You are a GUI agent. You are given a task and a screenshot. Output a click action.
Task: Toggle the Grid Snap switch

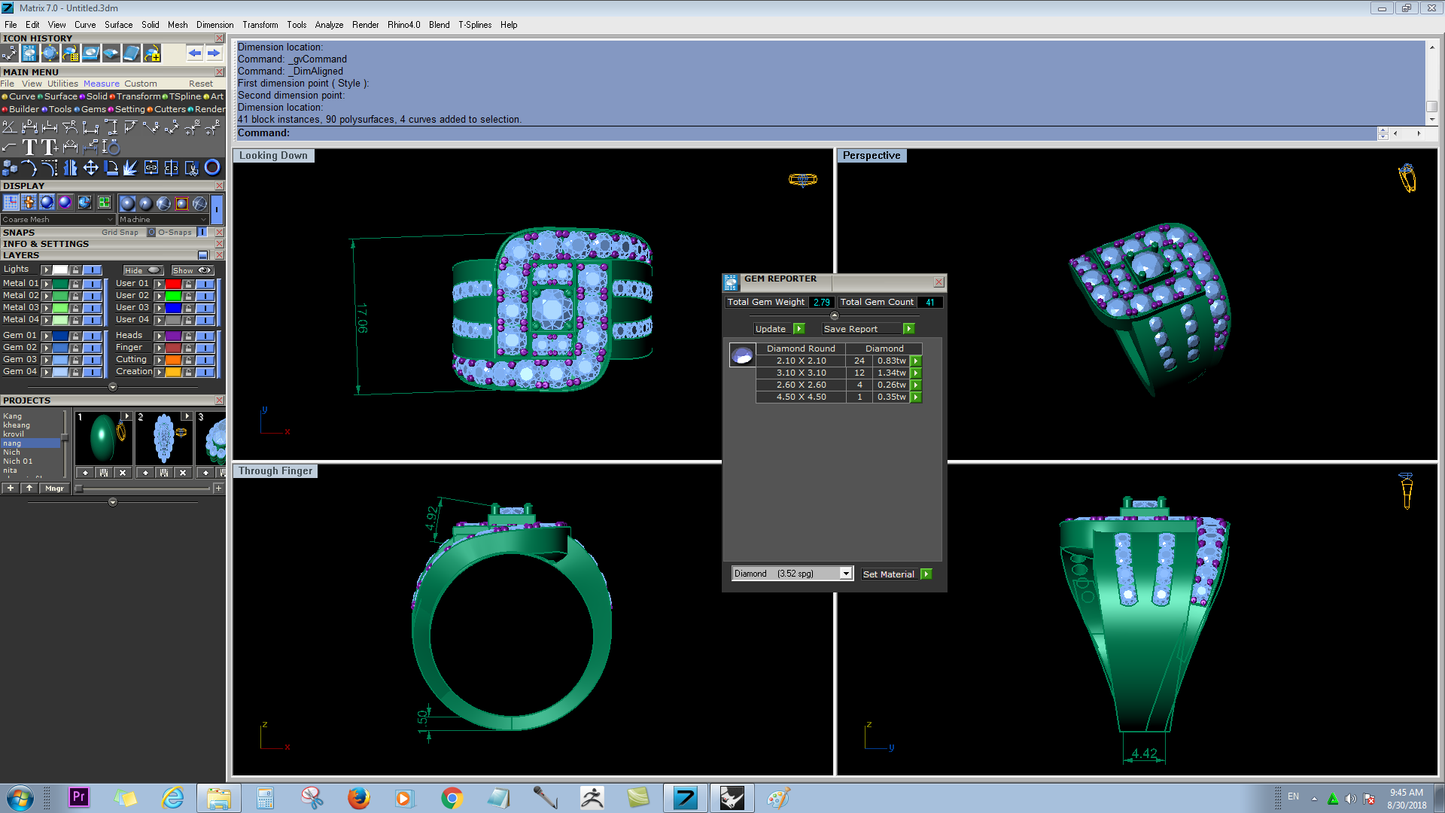click(x=151, y=232)
